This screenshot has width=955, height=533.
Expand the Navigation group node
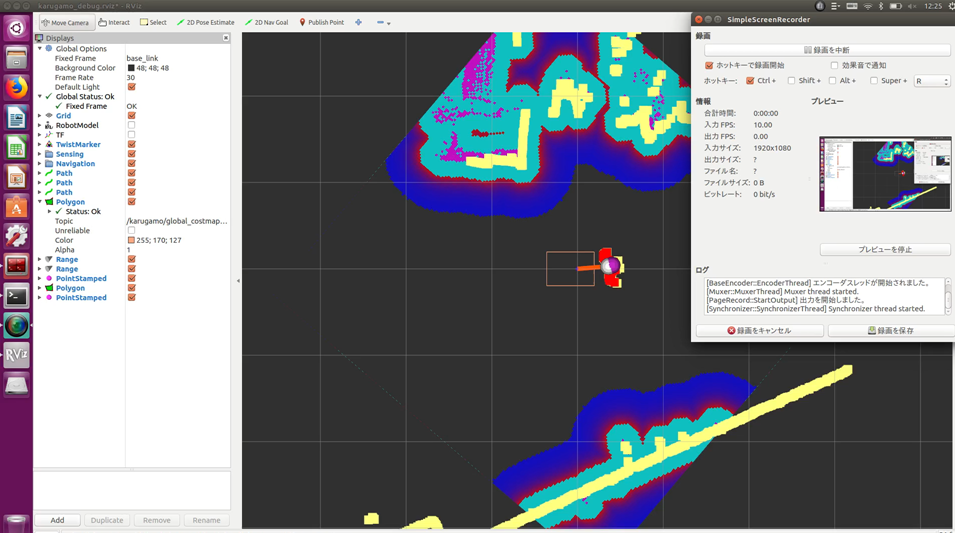pyautogui.click(x=40, y=164)
